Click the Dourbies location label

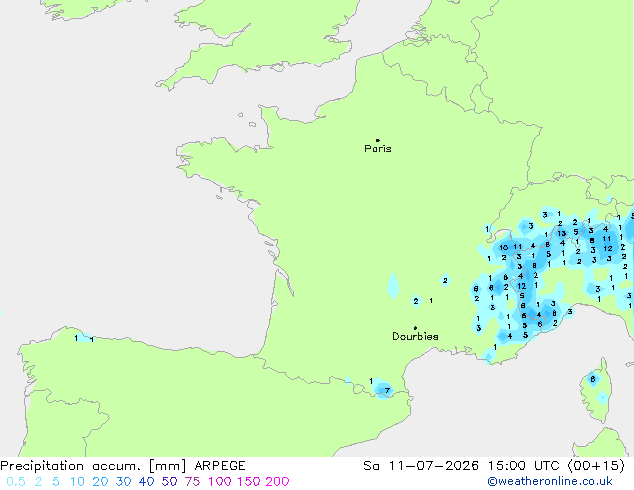(x=415, y=336)
